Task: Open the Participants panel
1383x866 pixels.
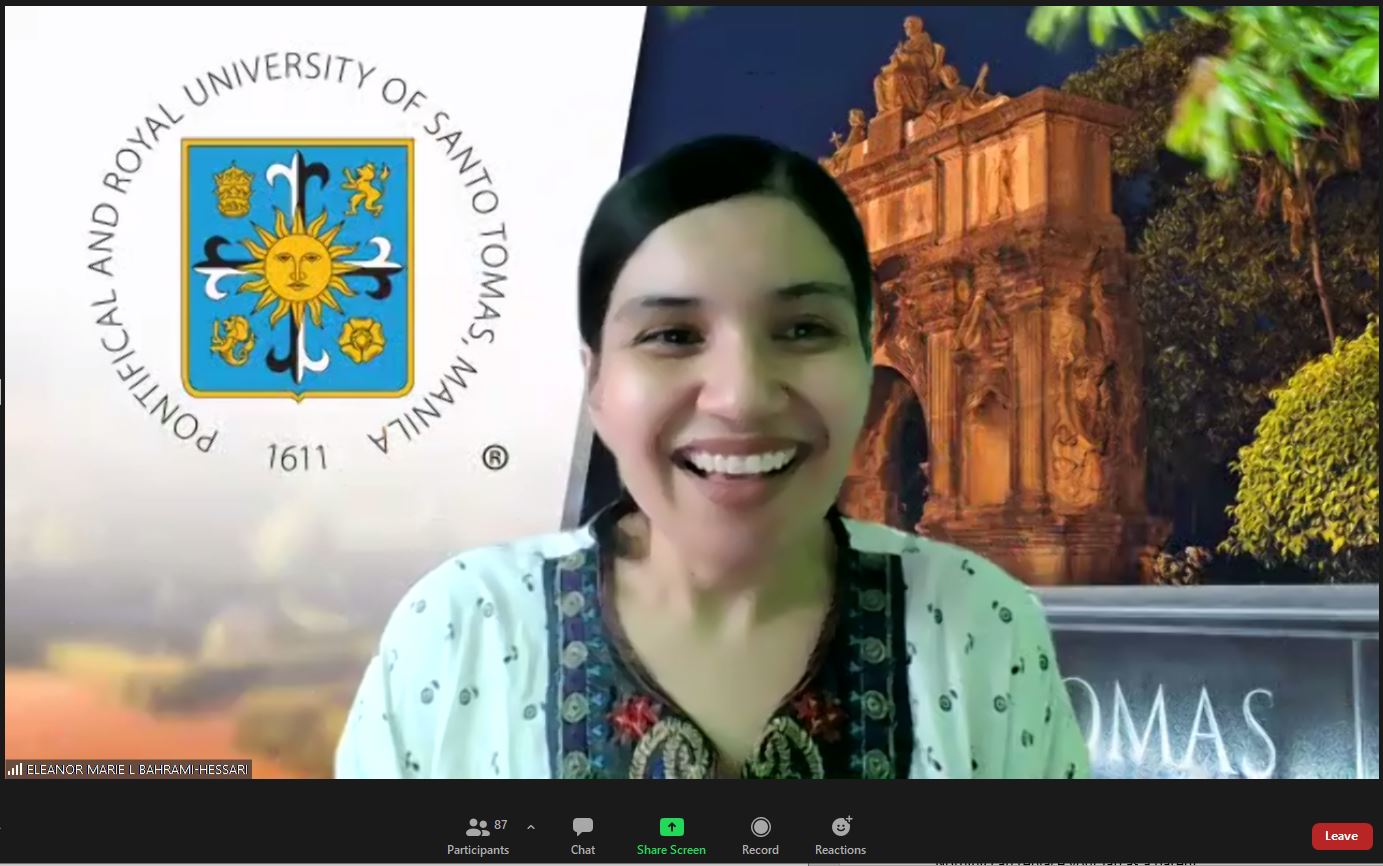Action: [478, 836]
